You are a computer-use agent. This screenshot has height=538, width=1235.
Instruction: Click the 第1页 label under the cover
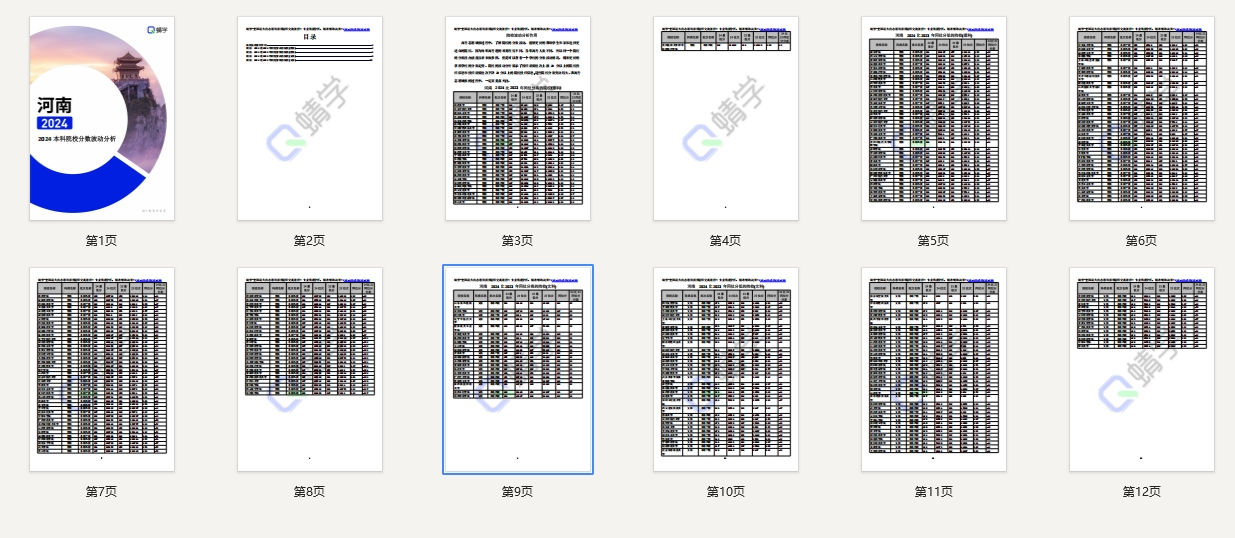point(101,240)
